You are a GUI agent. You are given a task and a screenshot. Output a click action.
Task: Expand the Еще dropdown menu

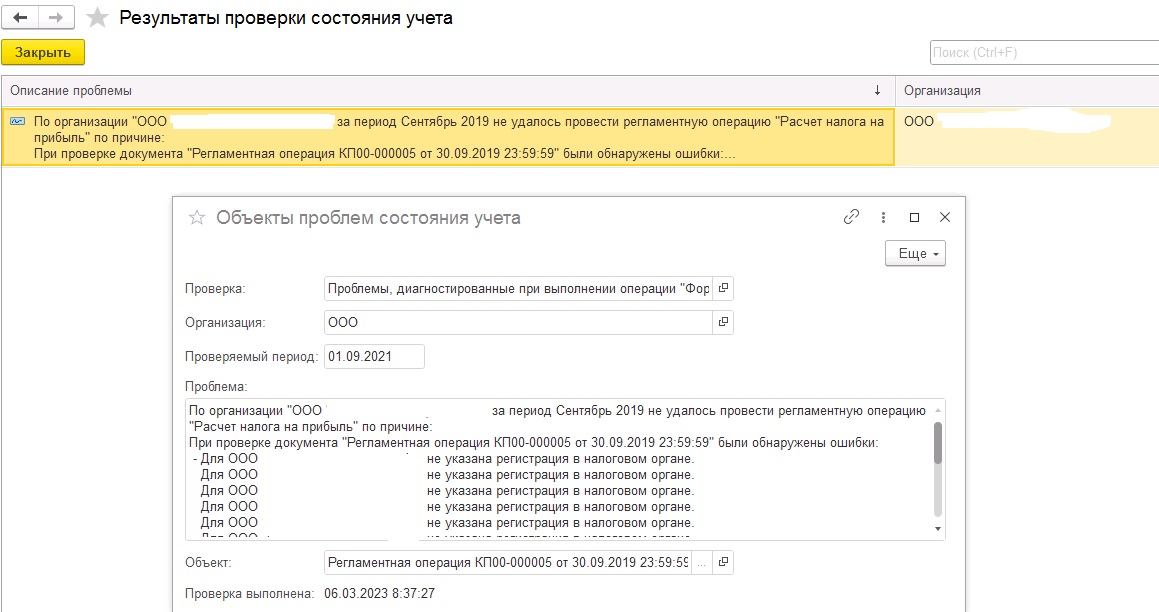[915, 254]
